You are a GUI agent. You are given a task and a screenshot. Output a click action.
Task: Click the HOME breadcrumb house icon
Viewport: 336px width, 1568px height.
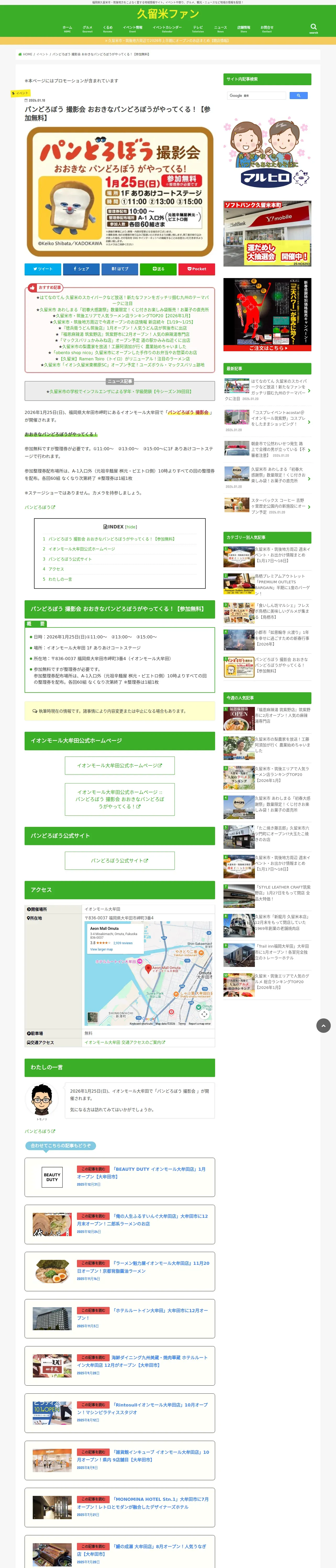[x=20, y=54]
